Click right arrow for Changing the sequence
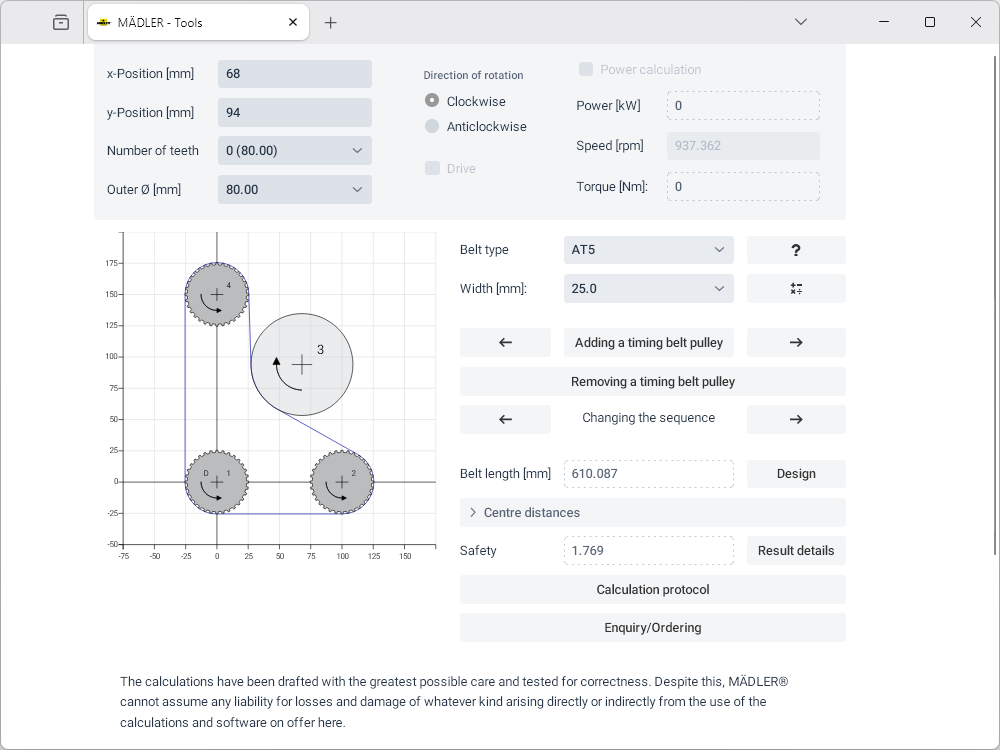Screen dimensions: 1000x750 [796, 419]
